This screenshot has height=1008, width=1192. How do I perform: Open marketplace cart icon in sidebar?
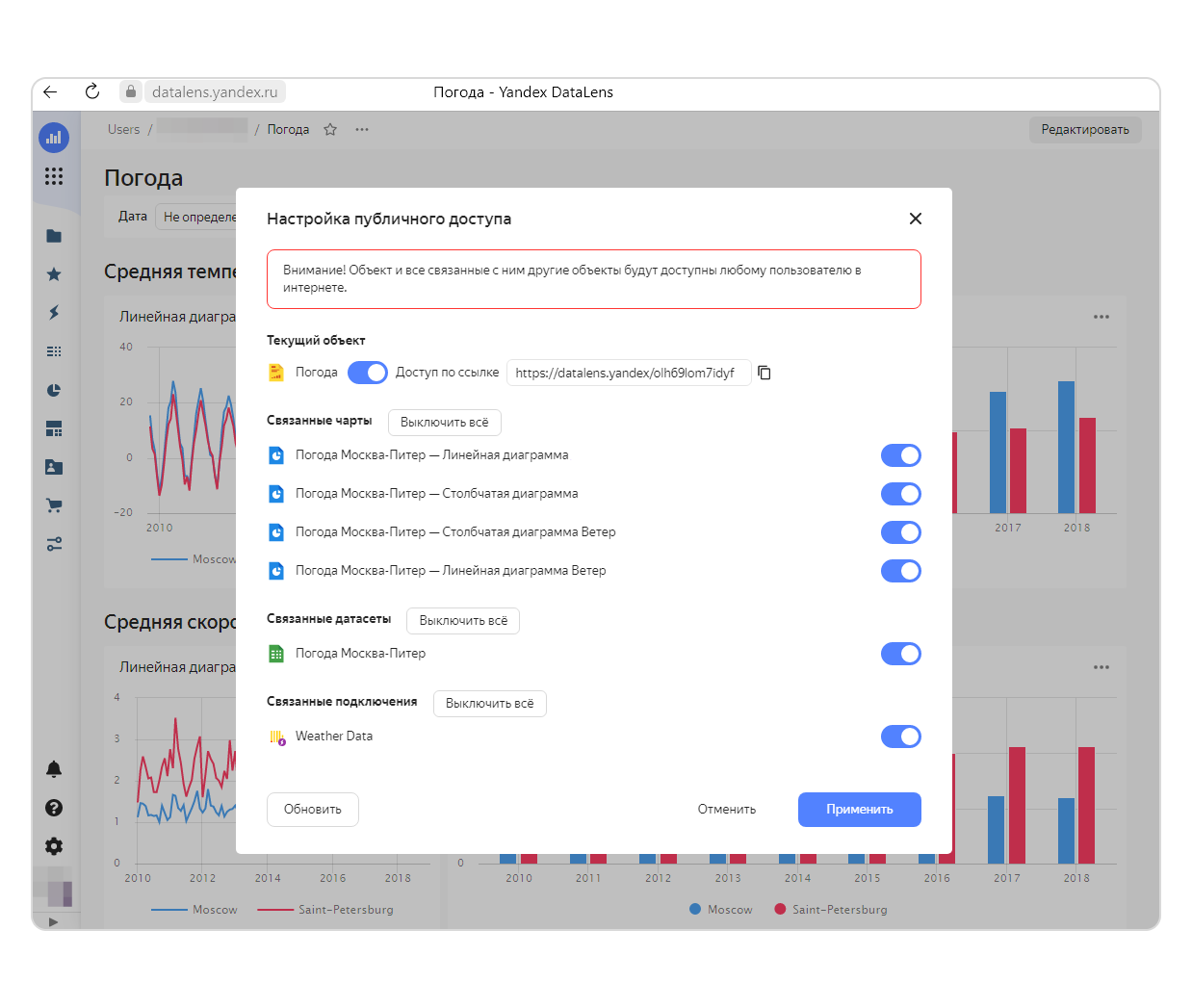(x=54, y=505)
